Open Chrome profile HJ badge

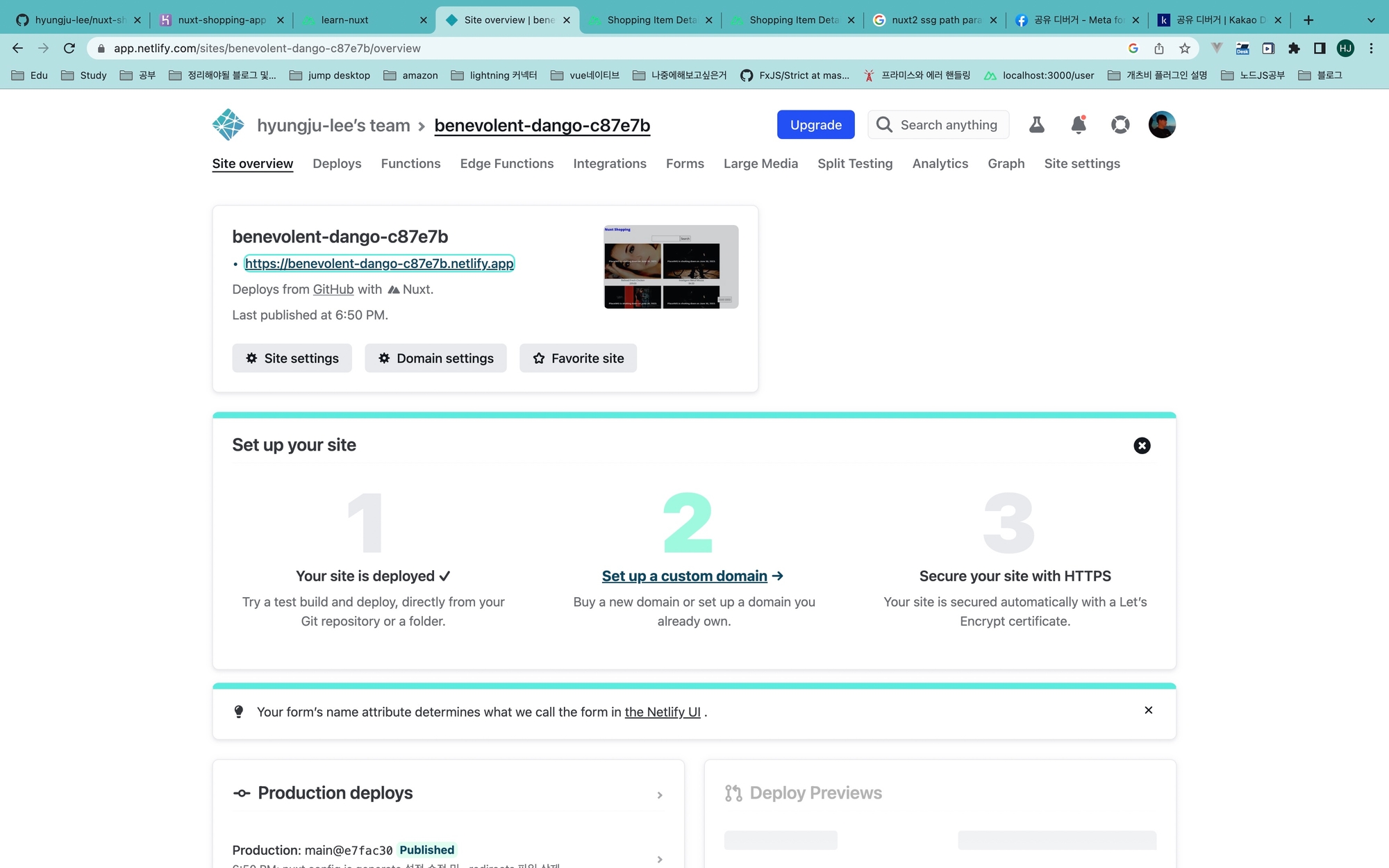pyautogui.click(x=1345, y=48)
